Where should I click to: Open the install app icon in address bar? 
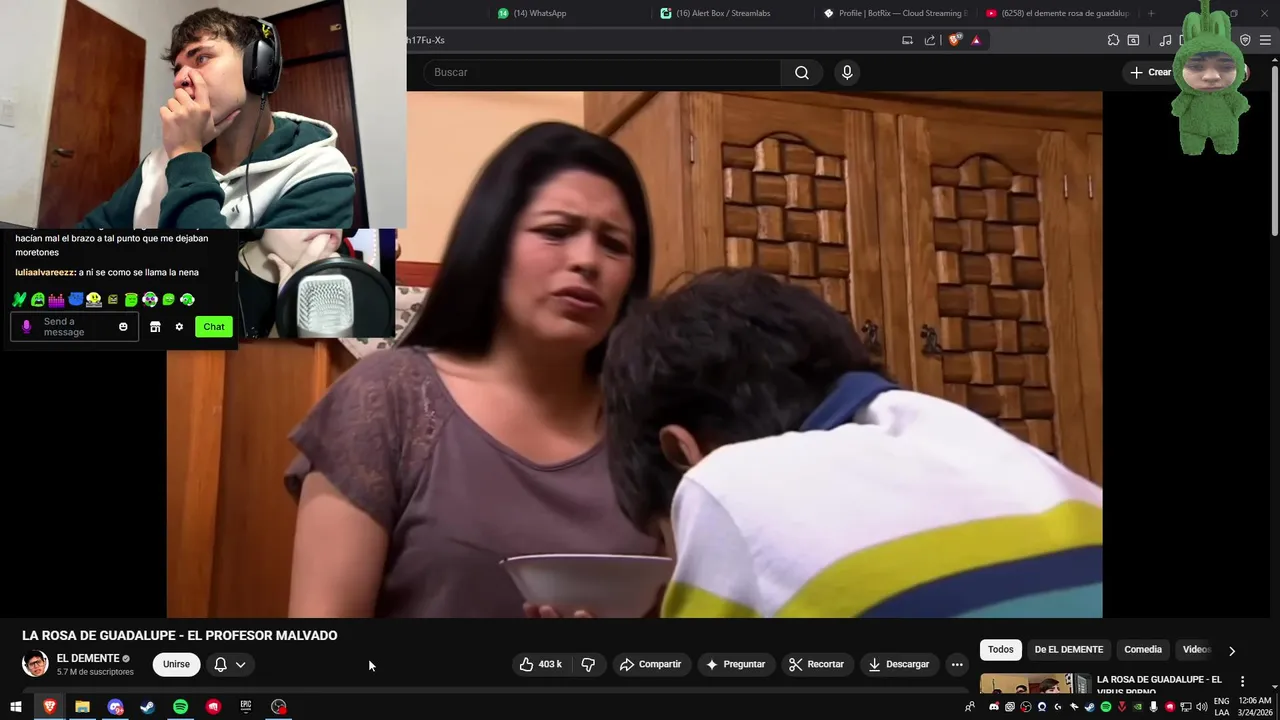click(x=907, y=40)
